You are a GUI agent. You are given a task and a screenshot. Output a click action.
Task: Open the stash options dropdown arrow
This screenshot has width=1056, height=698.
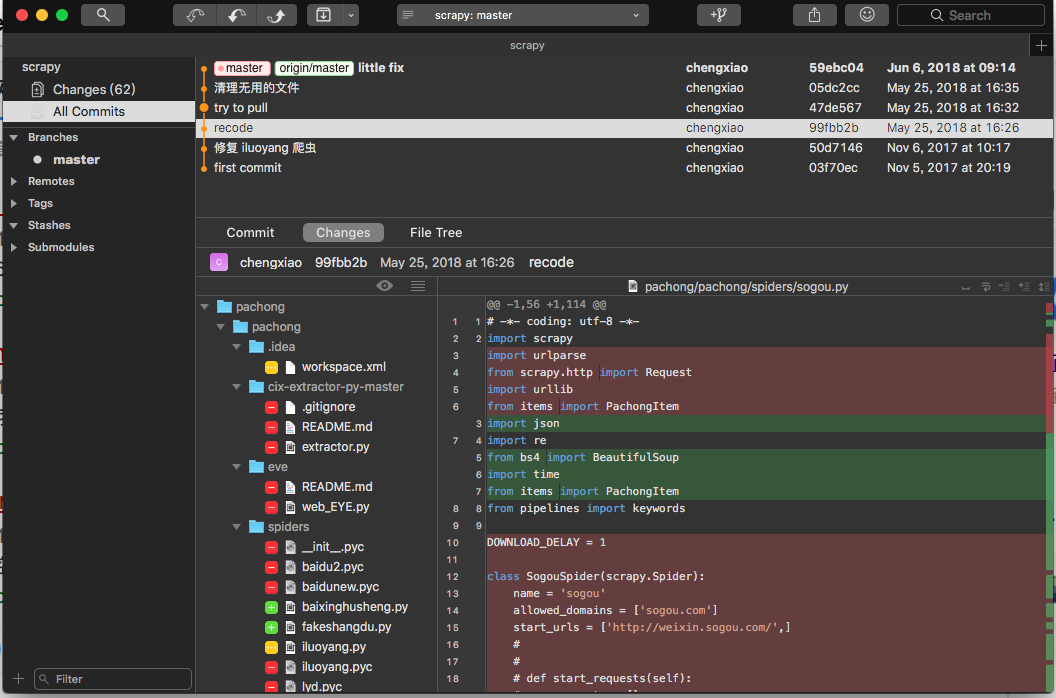[x=350, y=15]
